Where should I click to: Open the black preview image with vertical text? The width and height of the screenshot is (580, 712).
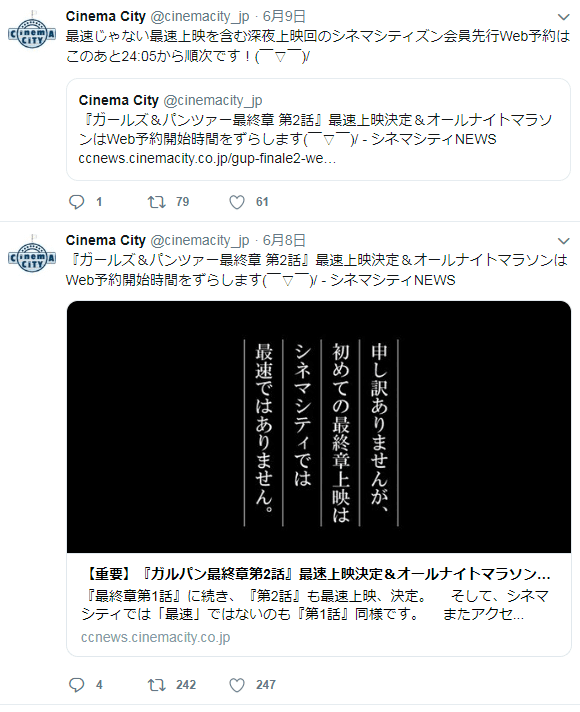[x=319, y=427]
